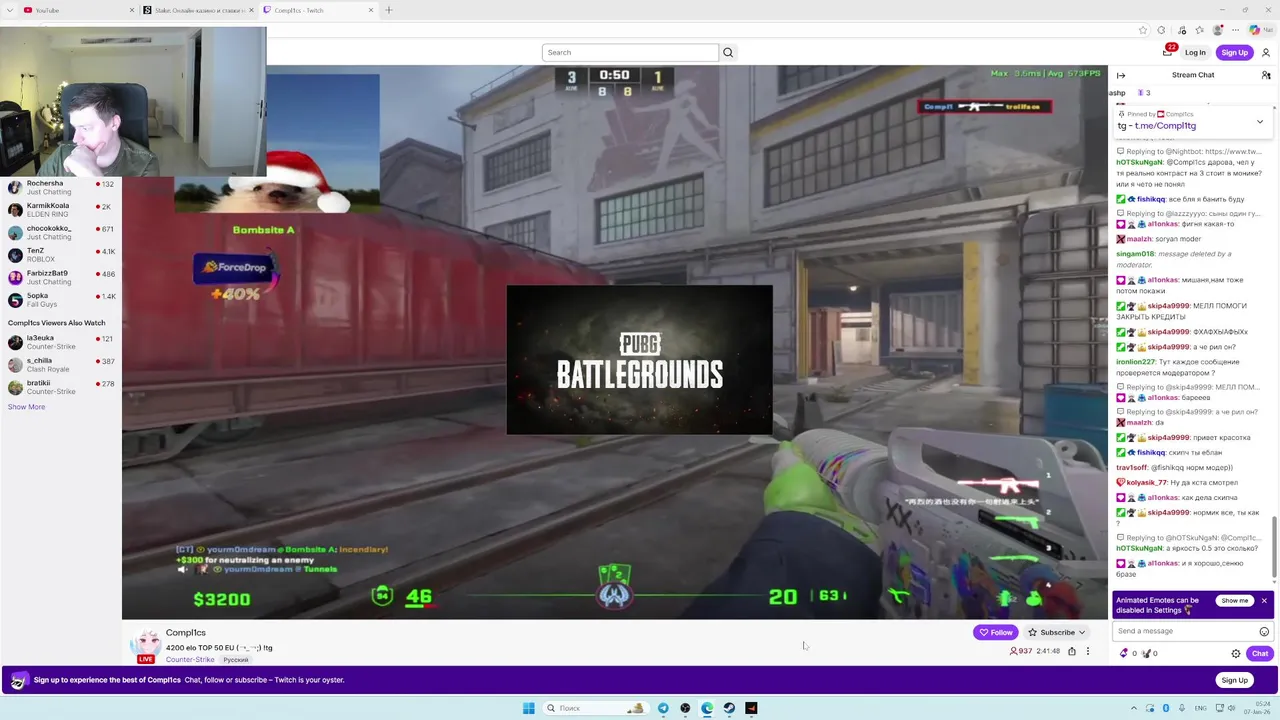Open Rochersha channel in the sidebar
The width and height of the screenshot is (1280, 720).
click(61, 188)
